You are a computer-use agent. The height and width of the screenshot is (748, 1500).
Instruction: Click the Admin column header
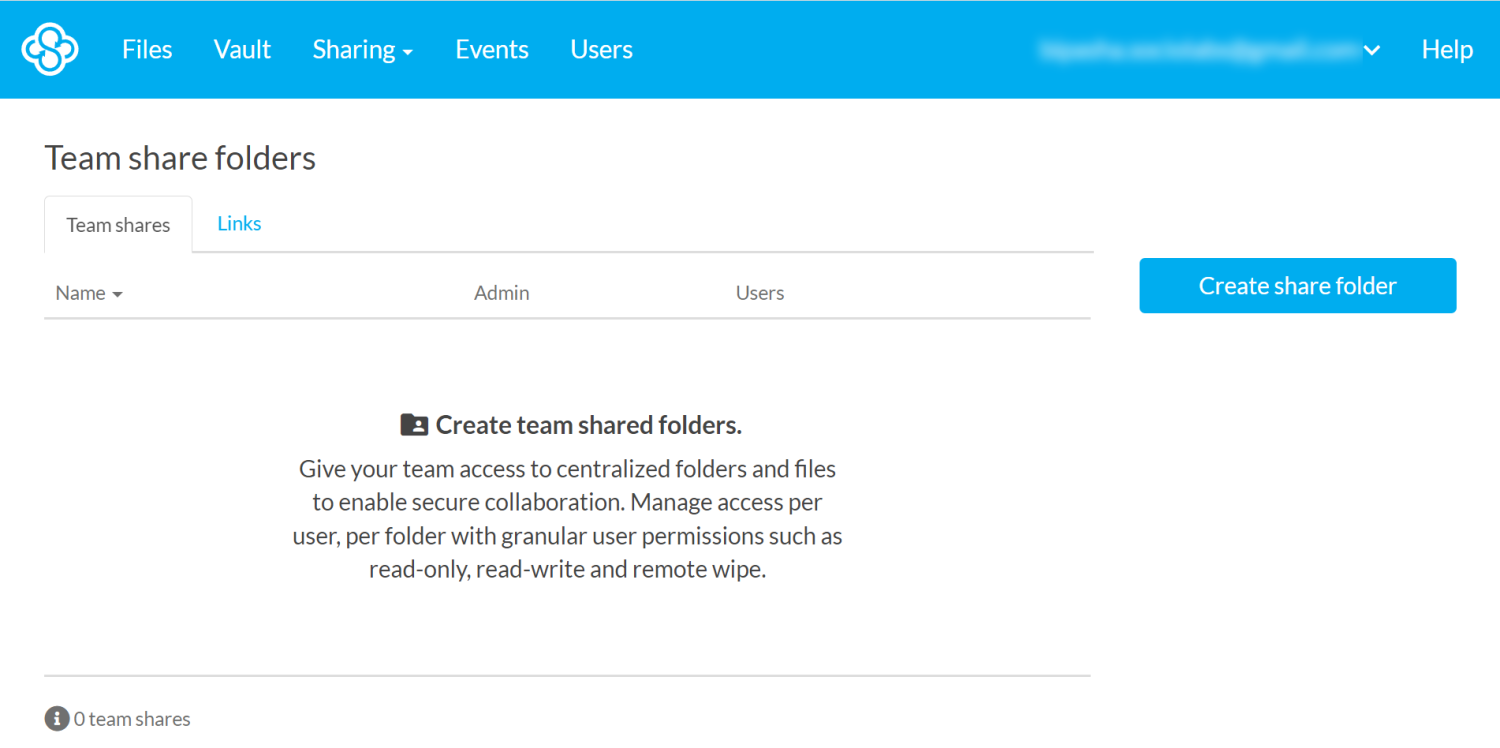tap(501, 292)
